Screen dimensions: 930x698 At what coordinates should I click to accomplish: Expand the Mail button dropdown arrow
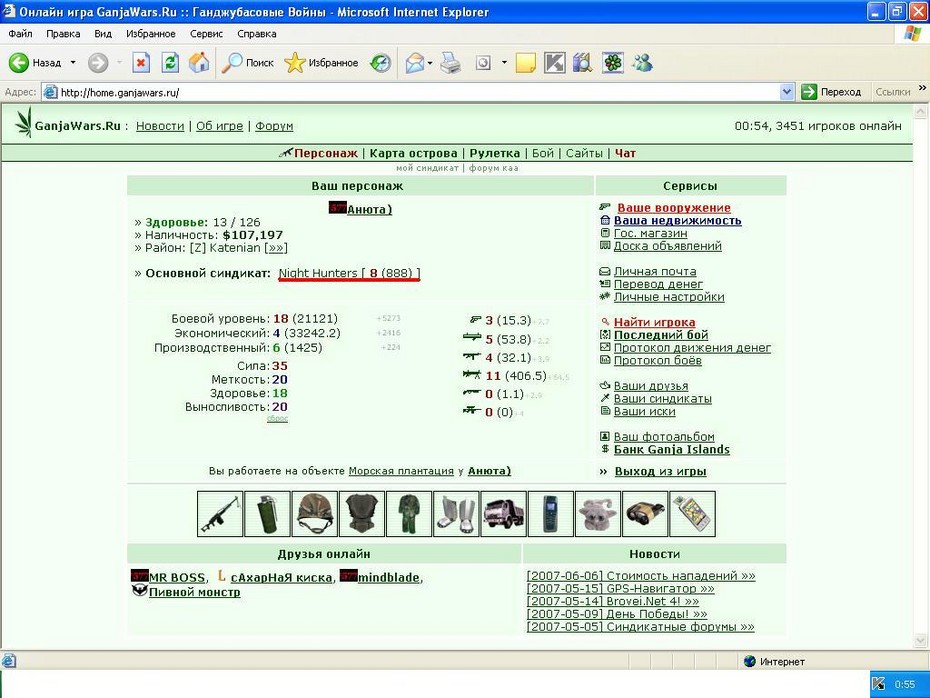429,62
